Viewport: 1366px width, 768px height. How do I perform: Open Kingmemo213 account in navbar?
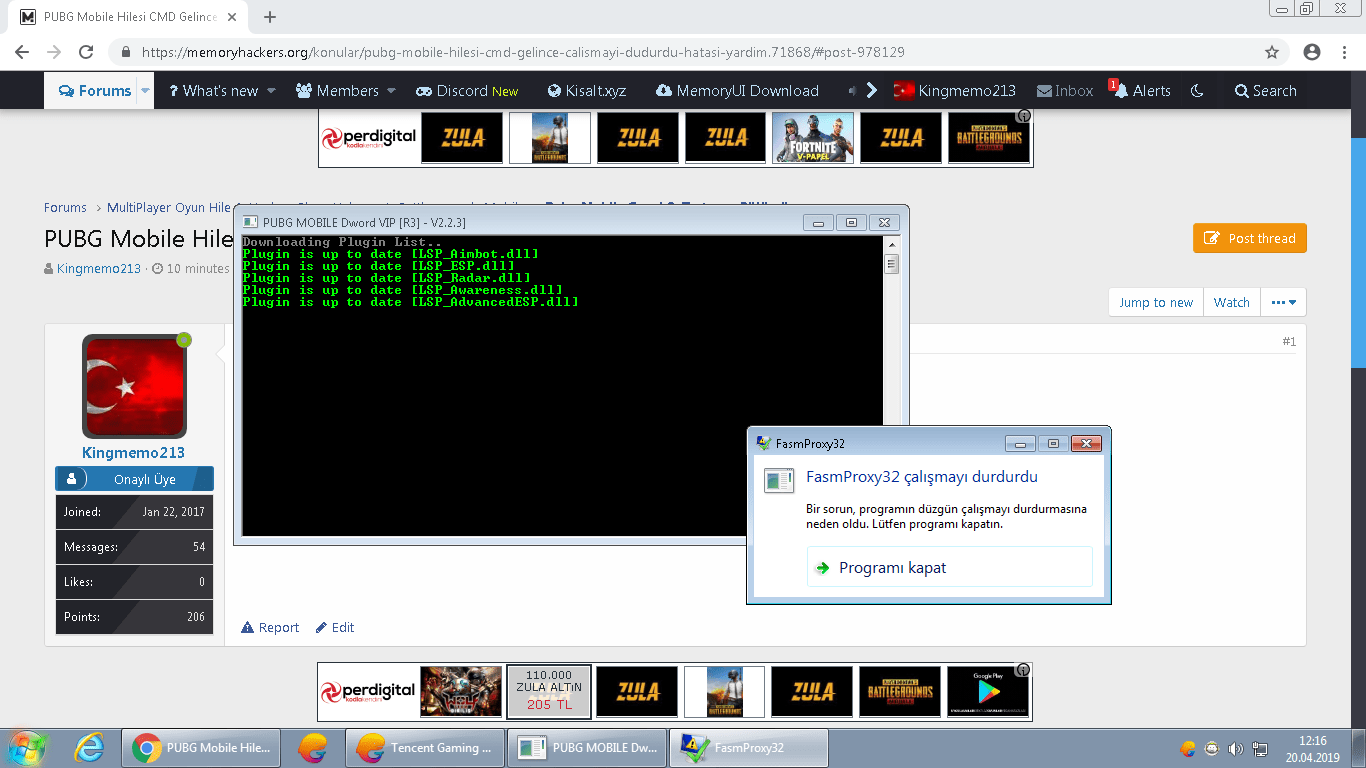955,91
